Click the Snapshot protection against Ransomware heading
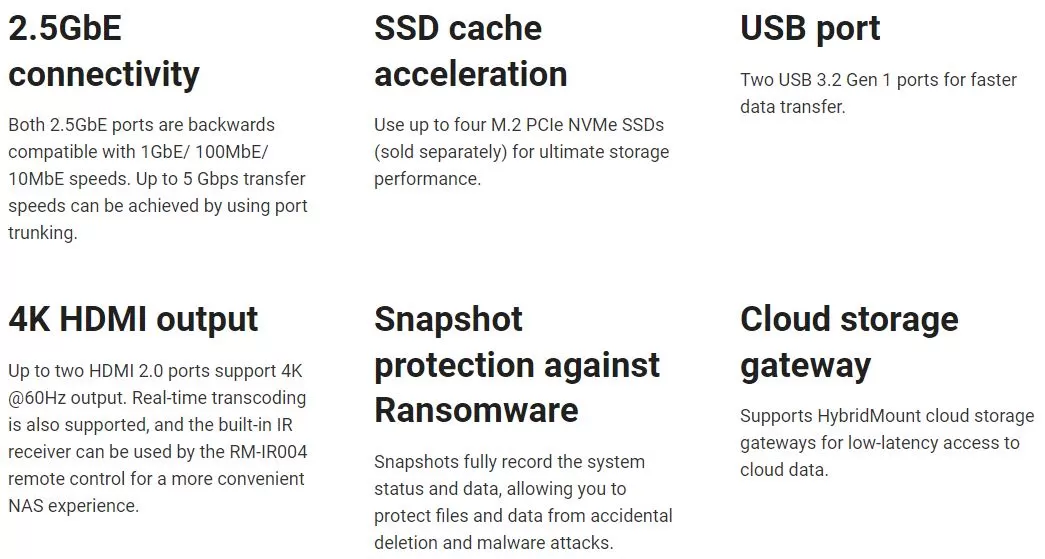This screenshot has width=1045, height=559. [x=517, y=364]
